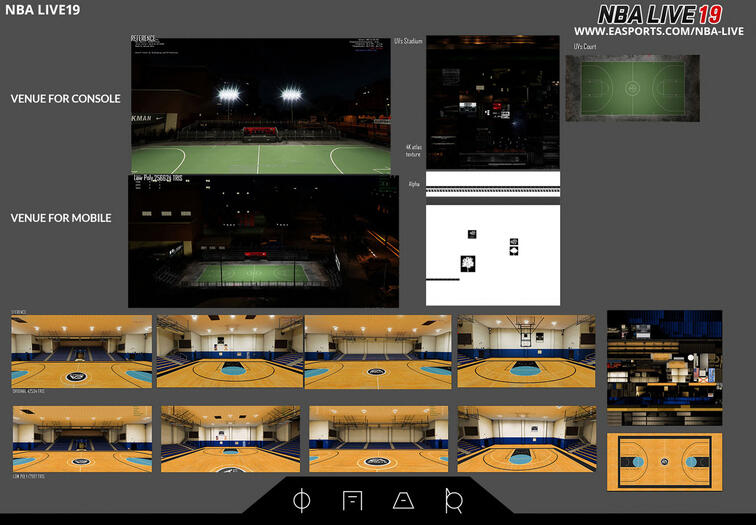Select the wooden basketball court top-down texture

pos(664,462)
